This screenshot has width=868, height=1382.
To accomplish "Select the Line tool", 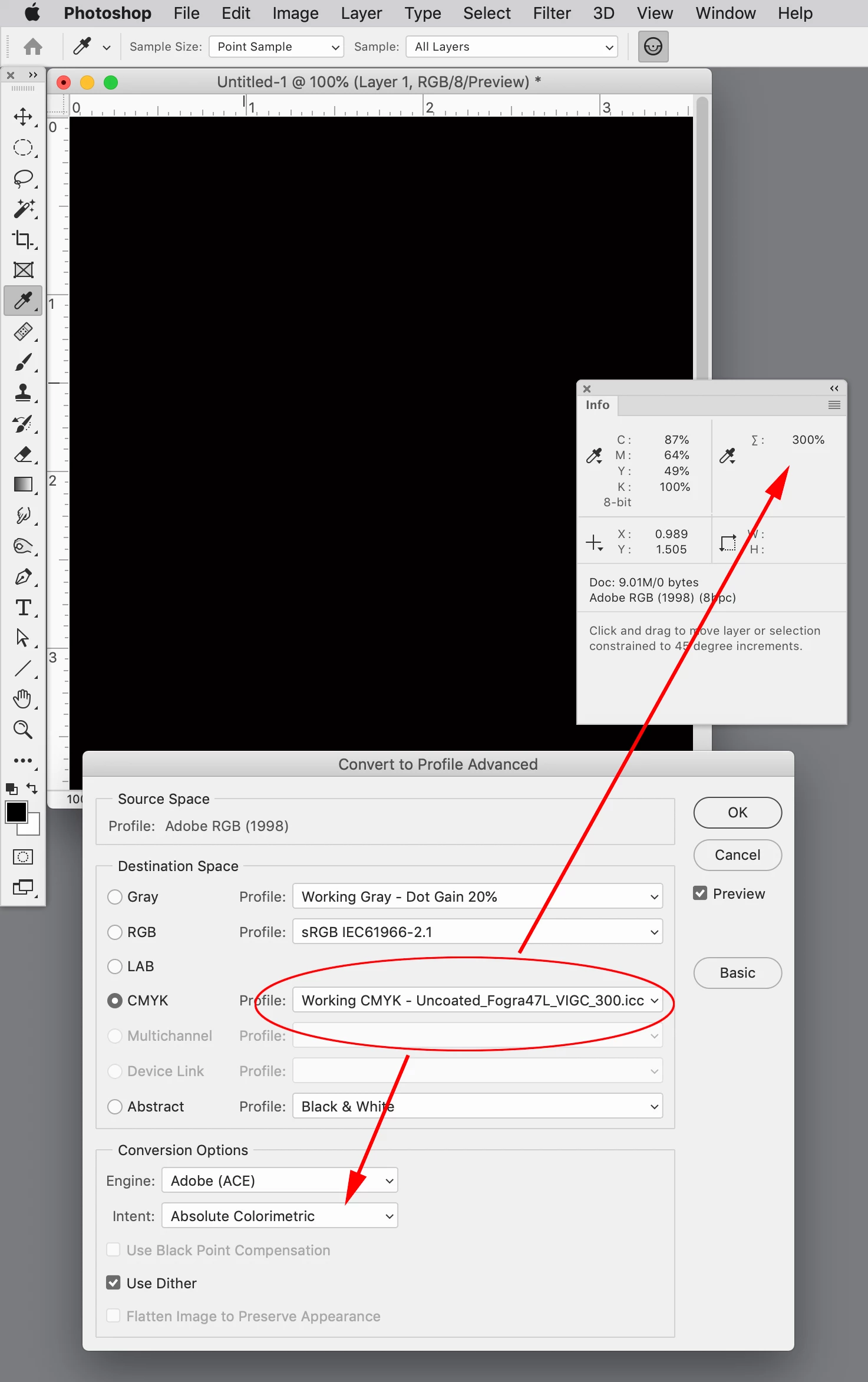I will (23, 668).
